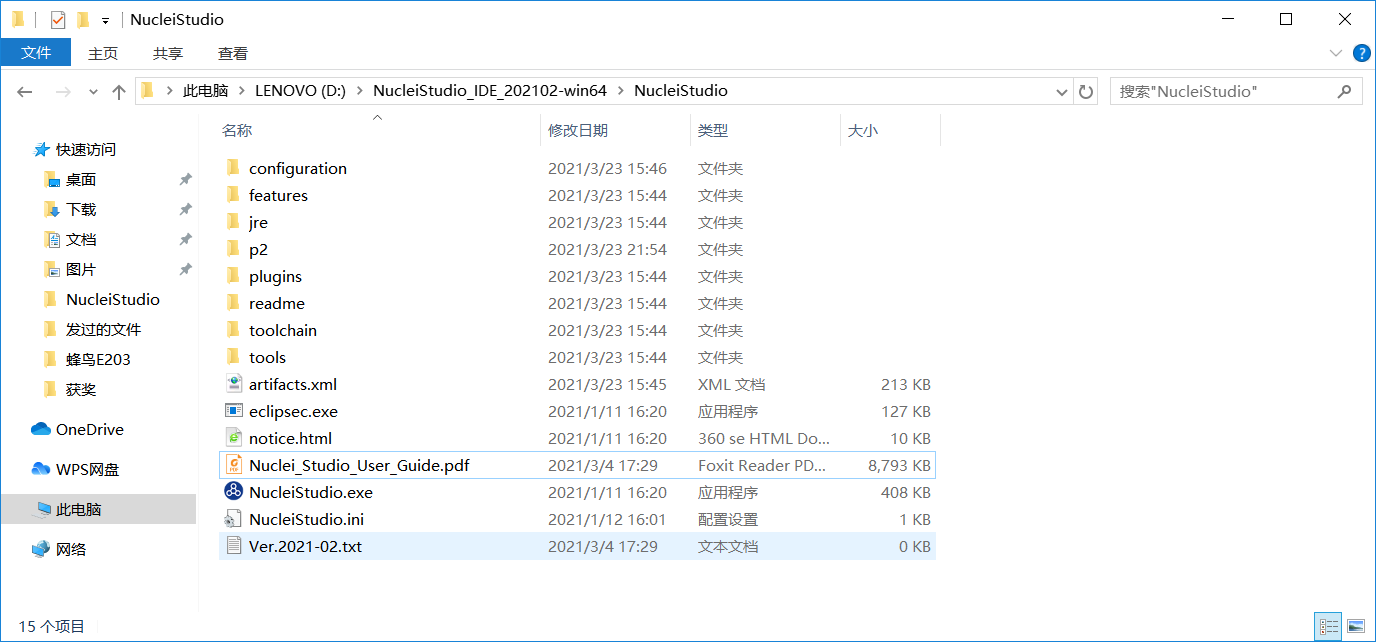Go up one folder level
This screenshot has height=642, width=1376.
point(119,91)
